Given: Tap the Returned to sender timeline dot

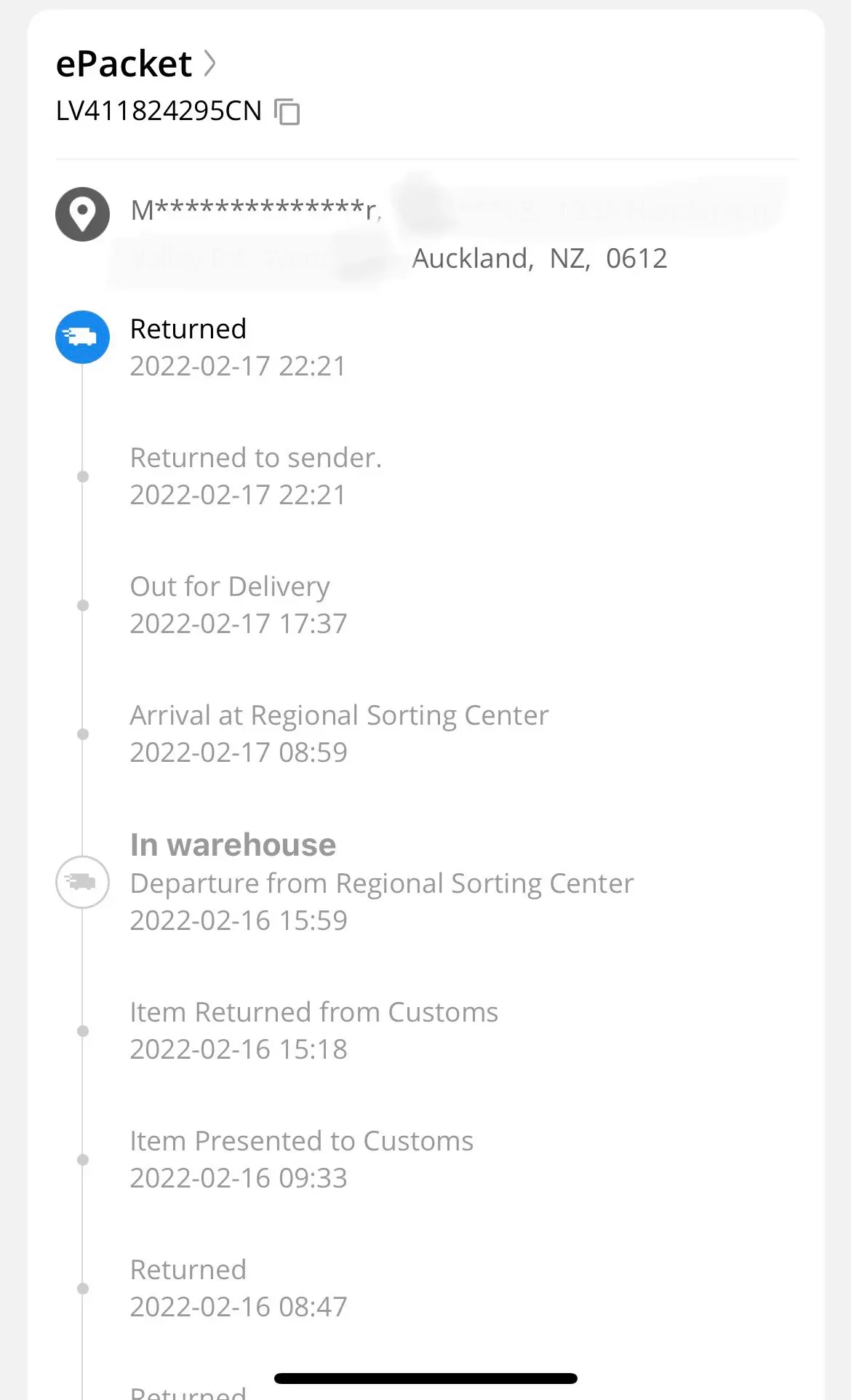Looking at the screenshot, I should pyautogui.click(x=83, y=477).
